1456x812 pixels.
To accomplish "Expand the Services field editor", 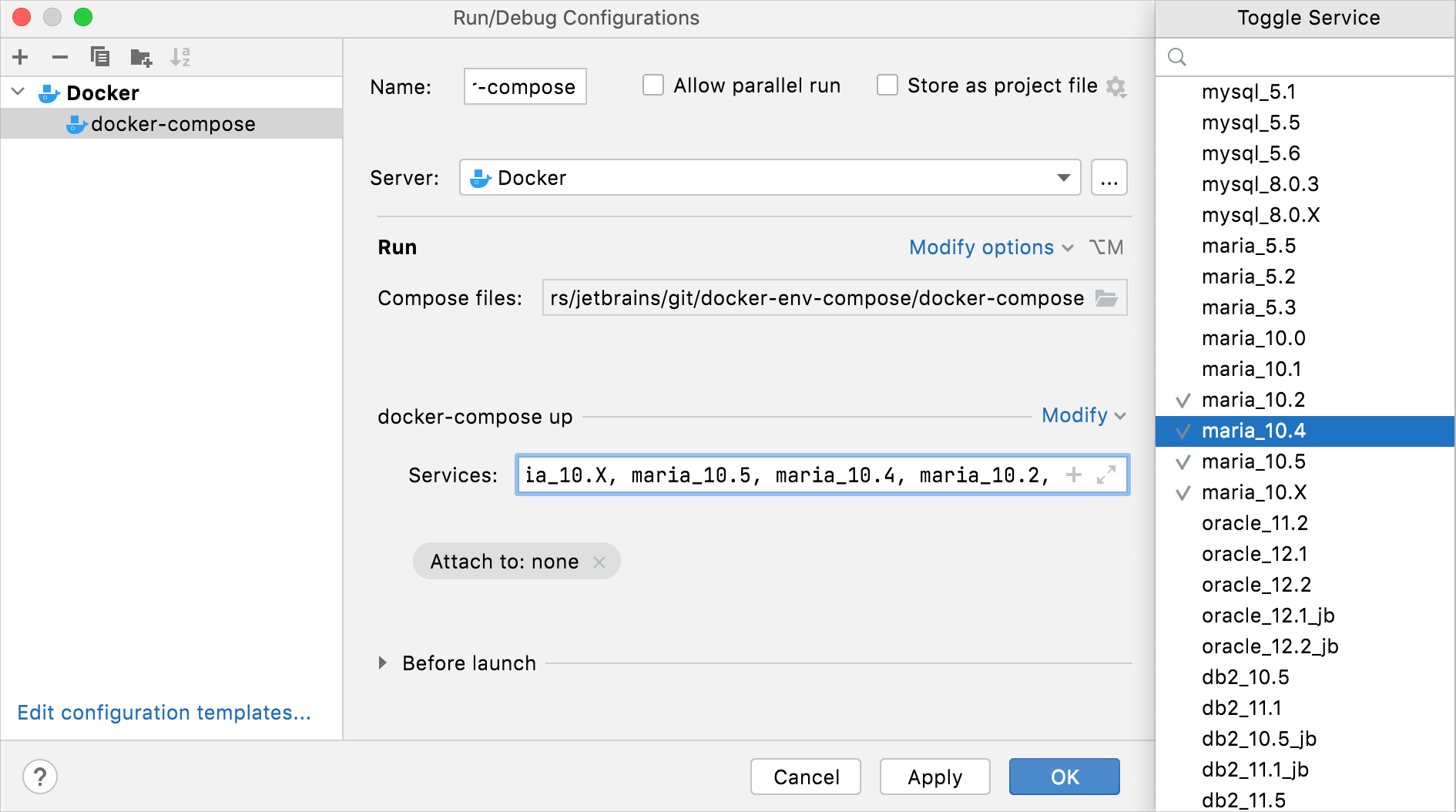I will click(1106, 475).
